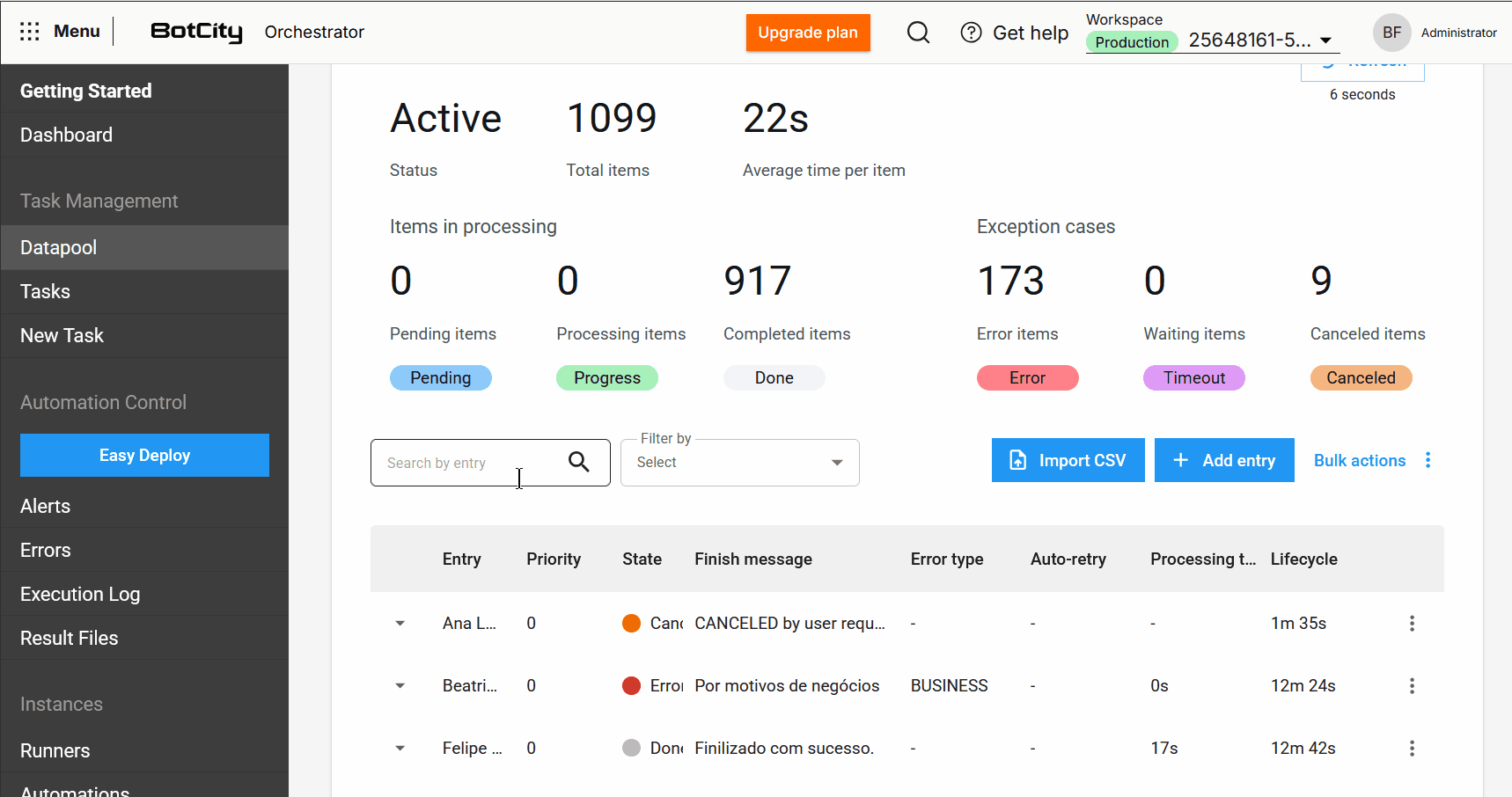Click the Get help question icon
The height and width of the screenshot is (797, 1512).
(x=971, y=33)
